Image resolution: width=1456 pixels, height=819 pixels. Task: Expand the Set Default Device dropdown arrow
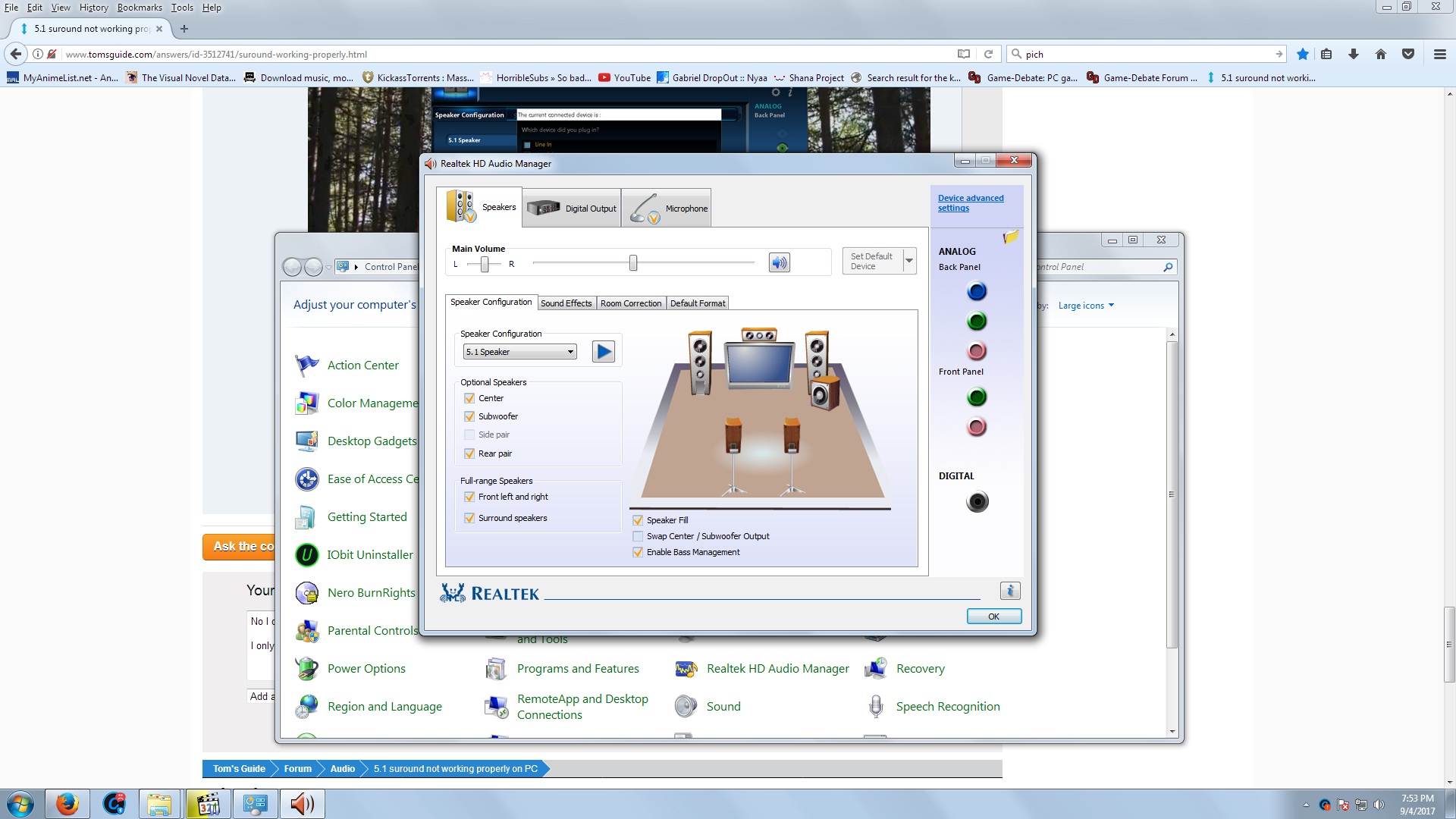coord(909,261)
